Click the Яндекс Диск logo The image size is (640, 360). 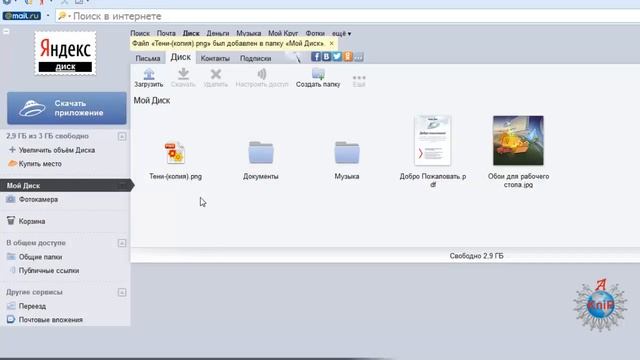pyautogui.click(x=65, y=53)
